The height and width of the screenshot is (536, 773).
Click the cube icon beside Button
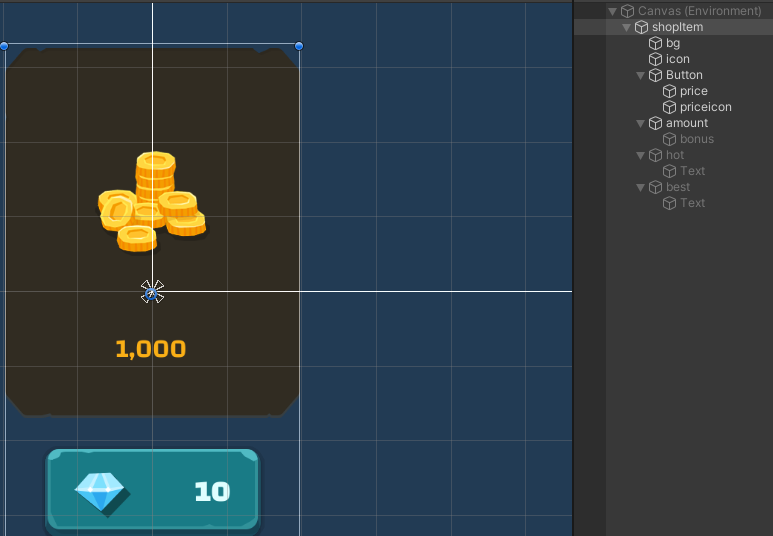[x=655, y=75]
